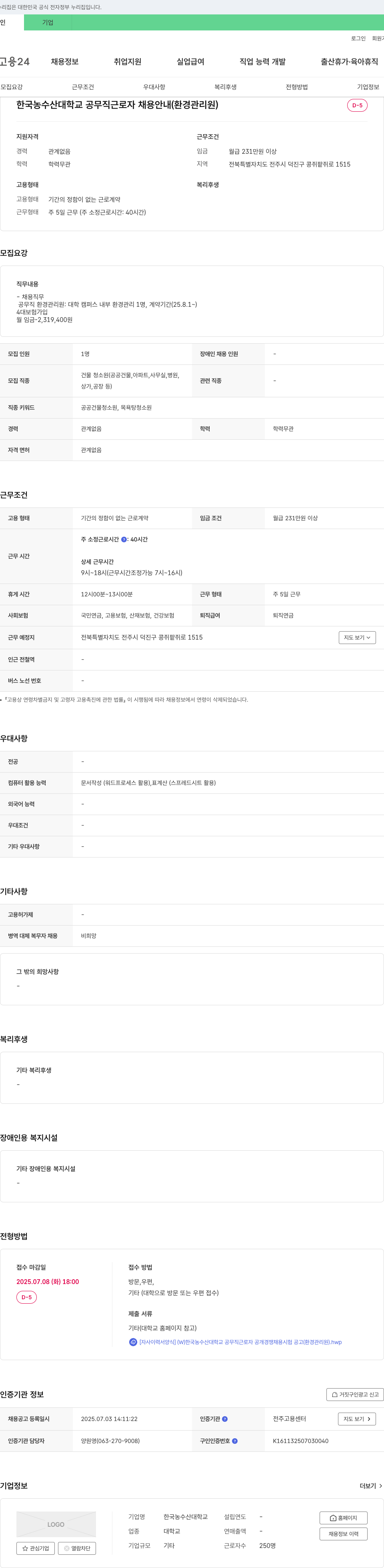
Task: Click the help icon beside 인증기관
Action: pyautogui.click(x=225, y=1419)
